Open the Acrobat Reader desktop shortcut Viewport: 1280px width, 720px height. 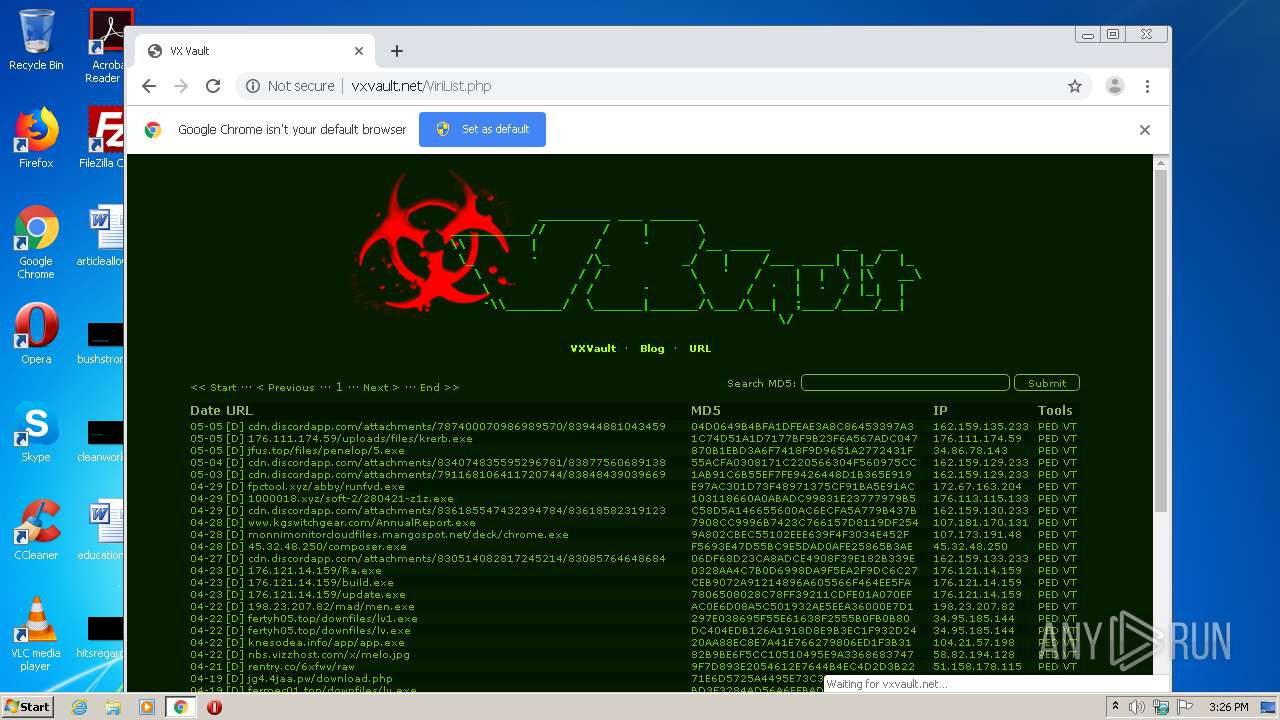coord(105,46)
